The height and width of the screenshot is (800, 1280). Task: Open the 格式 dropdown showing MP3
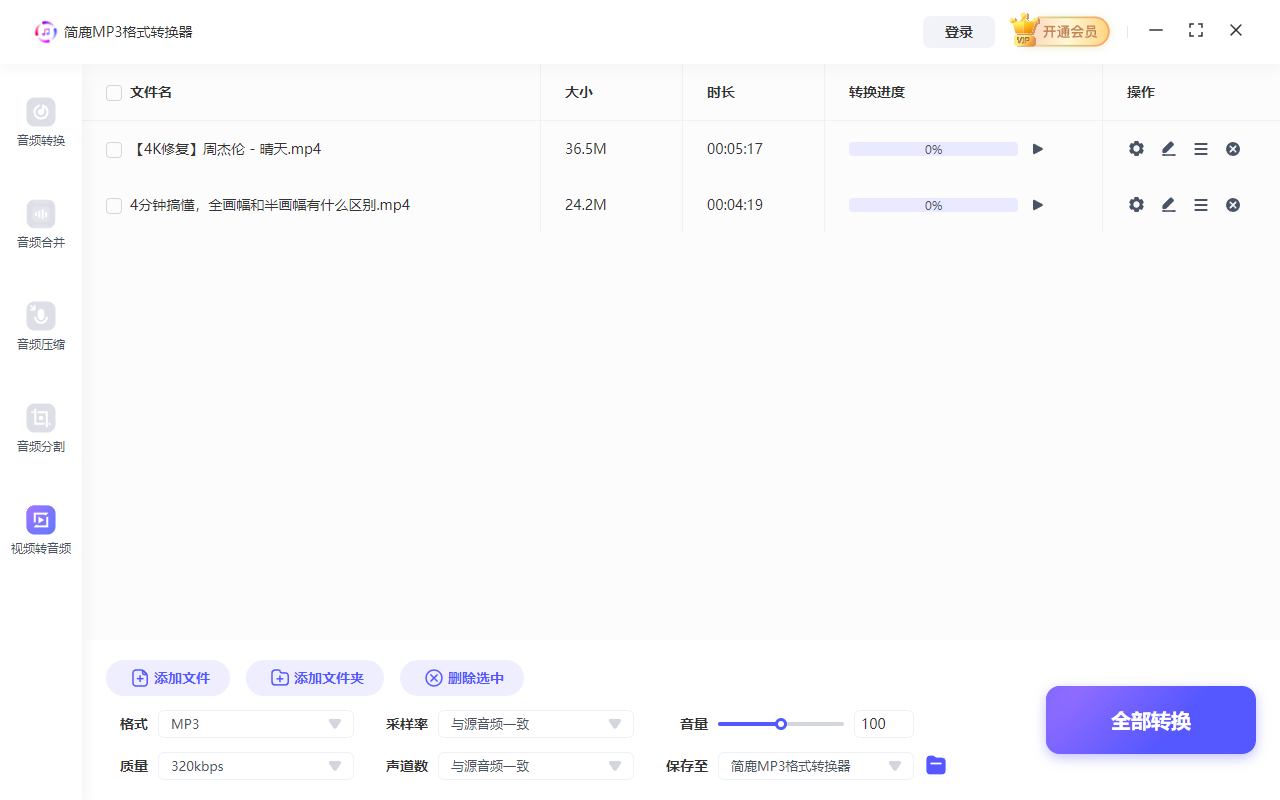coord(255,723)
